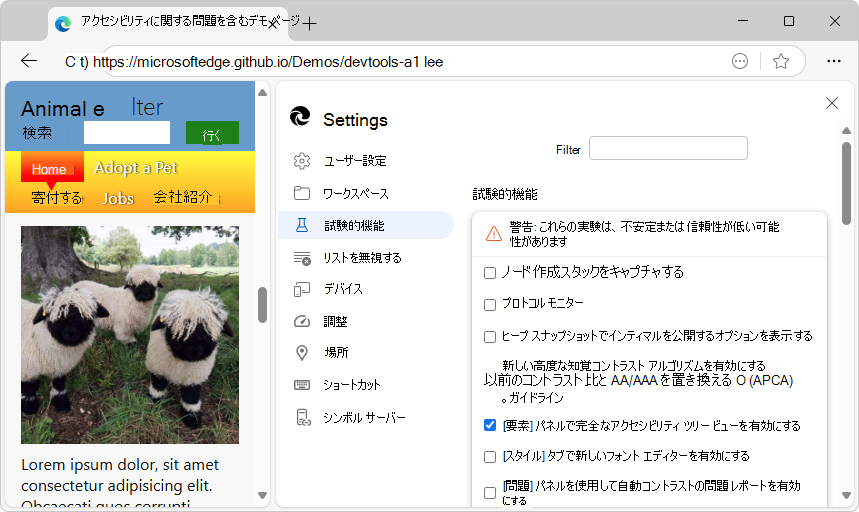The height and width of the screenshot is (512, 859).
Task: Click the APCA contrast algorithm option text
Action: tap(638, 381)
